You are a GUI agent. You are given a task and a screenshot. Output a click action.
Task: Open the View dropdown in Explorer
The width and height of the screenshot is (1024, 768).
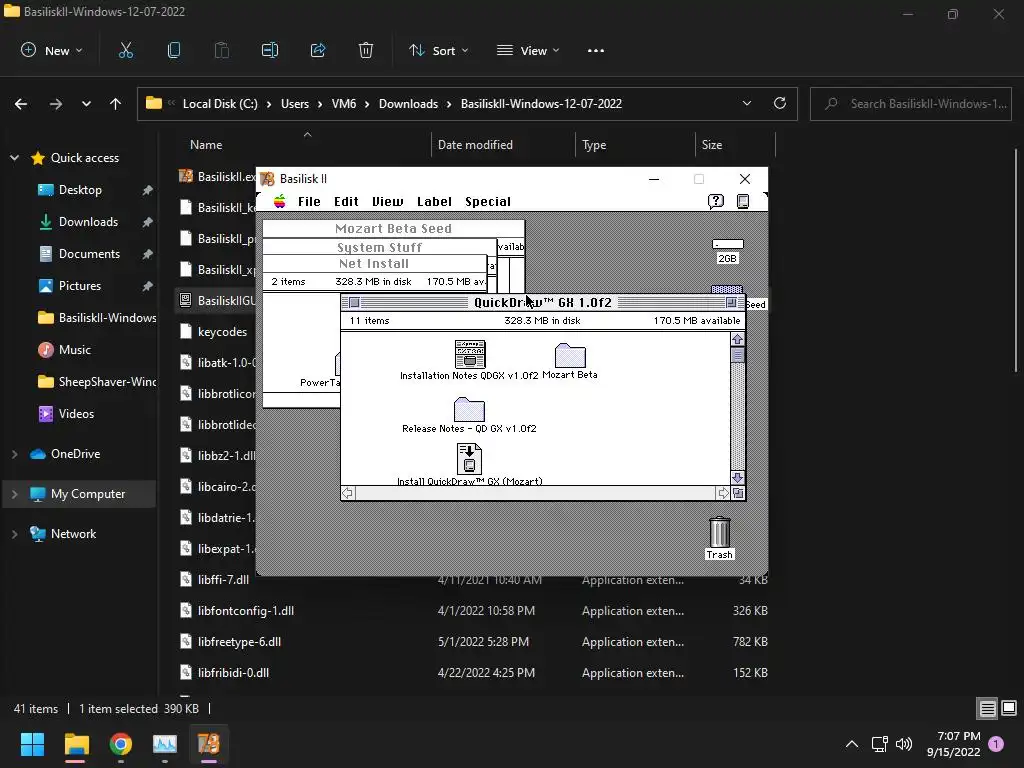[x=528, y=50]
